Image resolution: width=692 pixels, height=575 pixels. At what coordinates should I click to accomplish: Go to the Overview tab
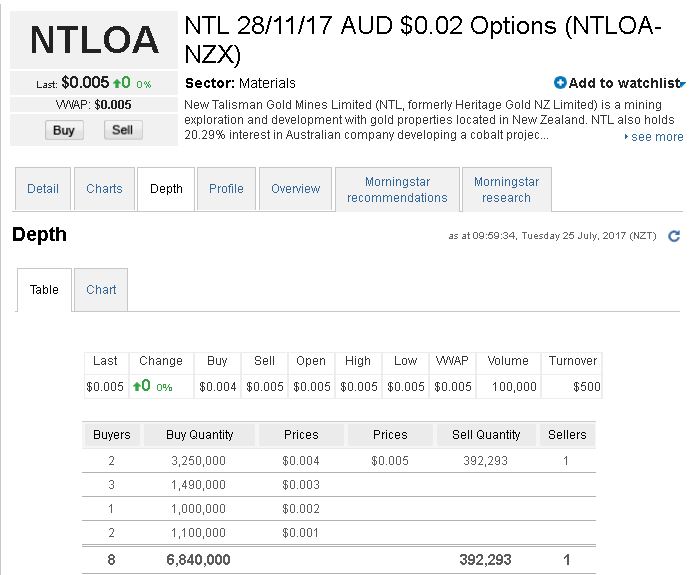[295, 189]
